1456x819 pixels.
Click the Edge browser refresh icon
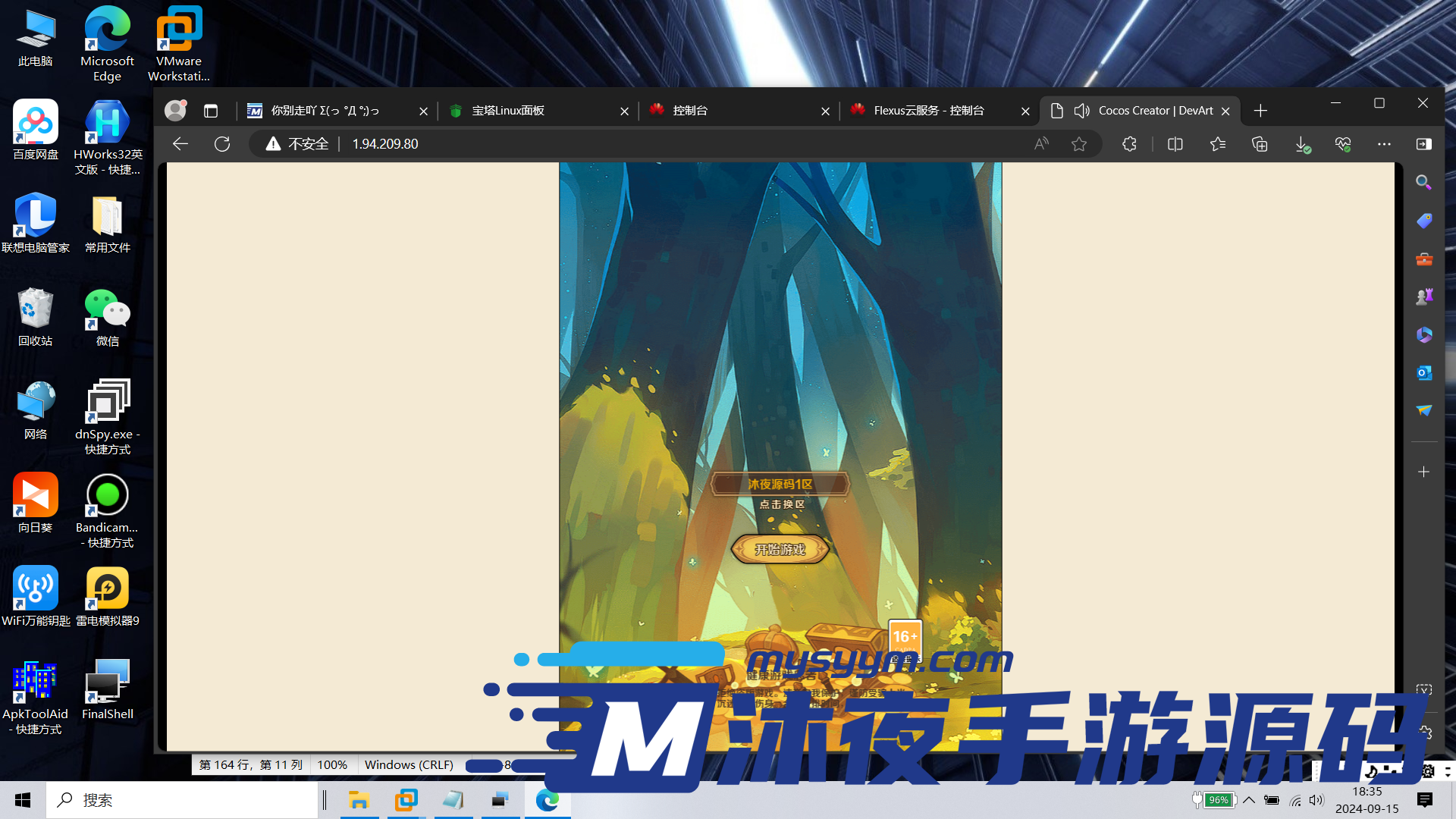click(222, 144)
